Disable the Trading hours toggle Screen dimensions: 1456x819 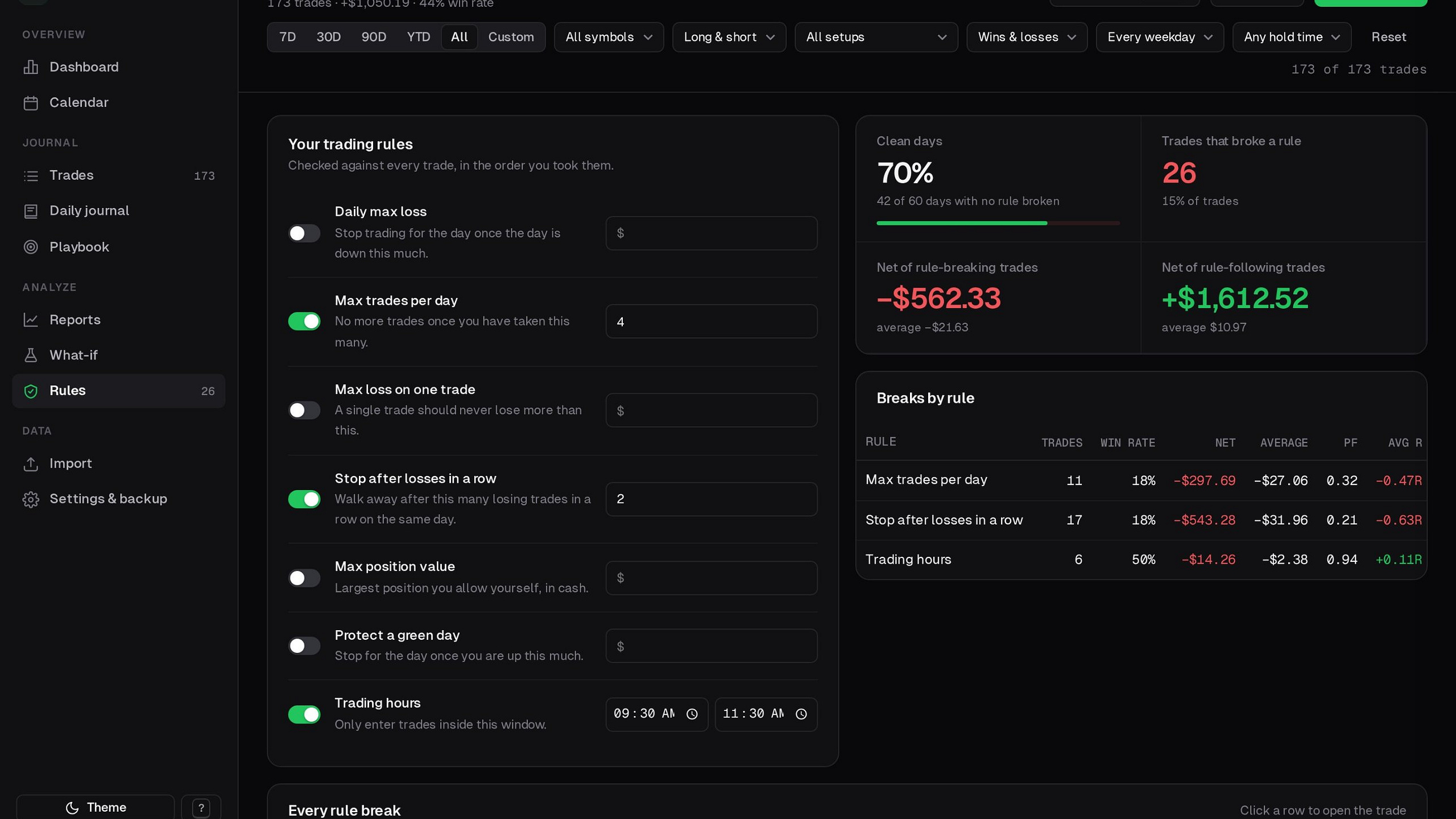(x=304, y=714)
